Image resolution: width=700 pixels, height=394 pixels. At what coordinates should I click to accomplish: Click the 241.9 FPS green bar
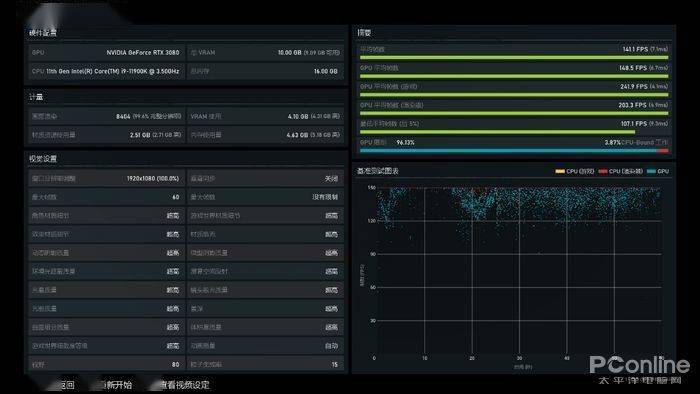514,95
